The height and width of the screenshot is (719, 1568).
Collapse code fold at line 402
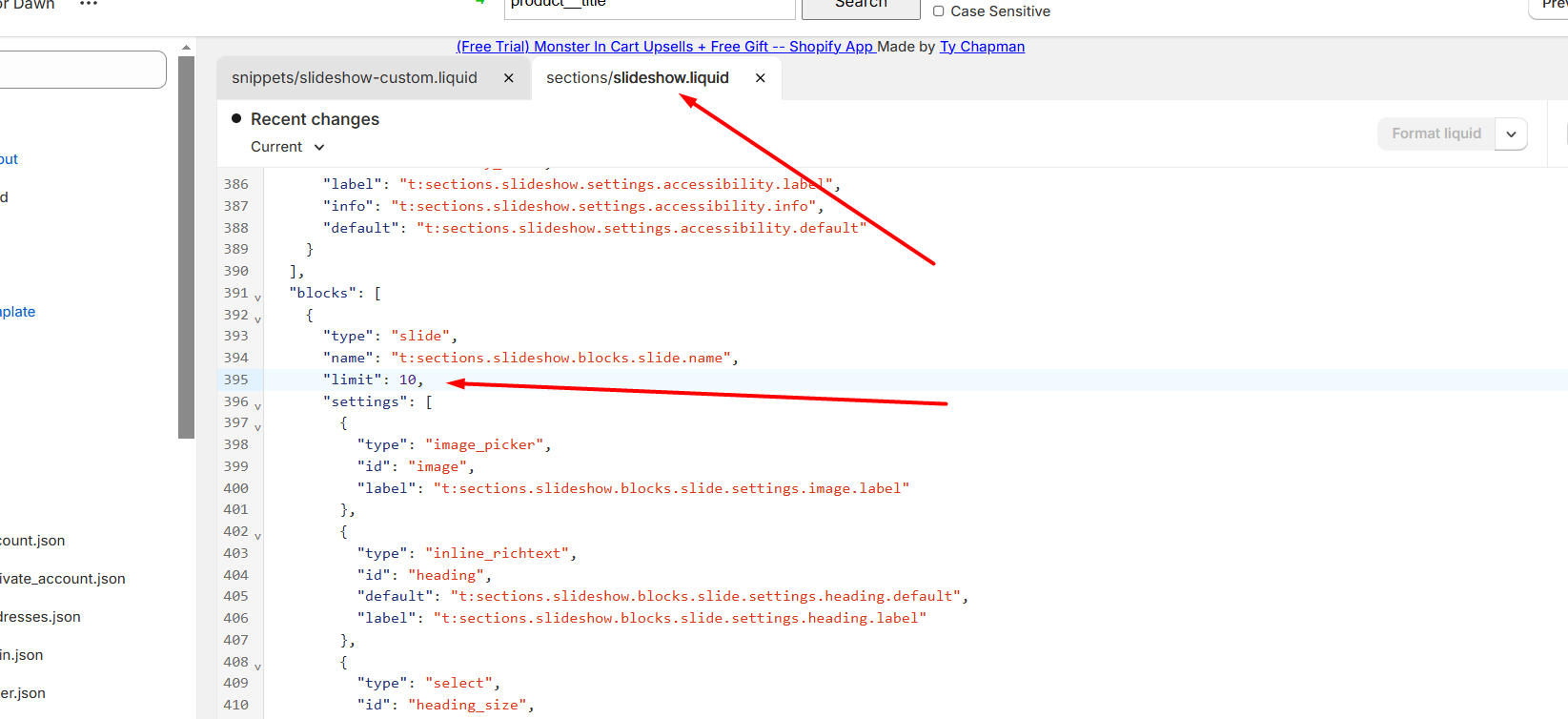coord(257,536)
